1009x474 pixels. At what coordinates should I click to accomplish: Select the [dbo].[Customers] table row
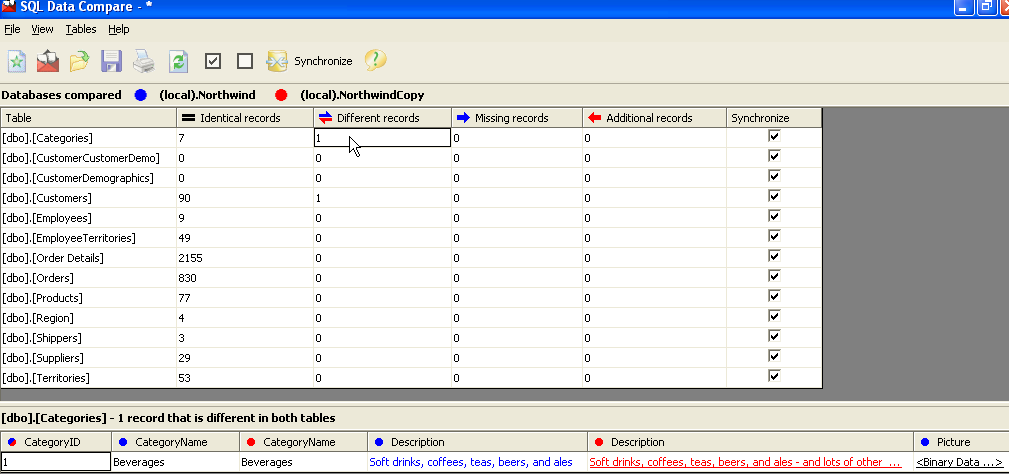(x=411, y=198)
